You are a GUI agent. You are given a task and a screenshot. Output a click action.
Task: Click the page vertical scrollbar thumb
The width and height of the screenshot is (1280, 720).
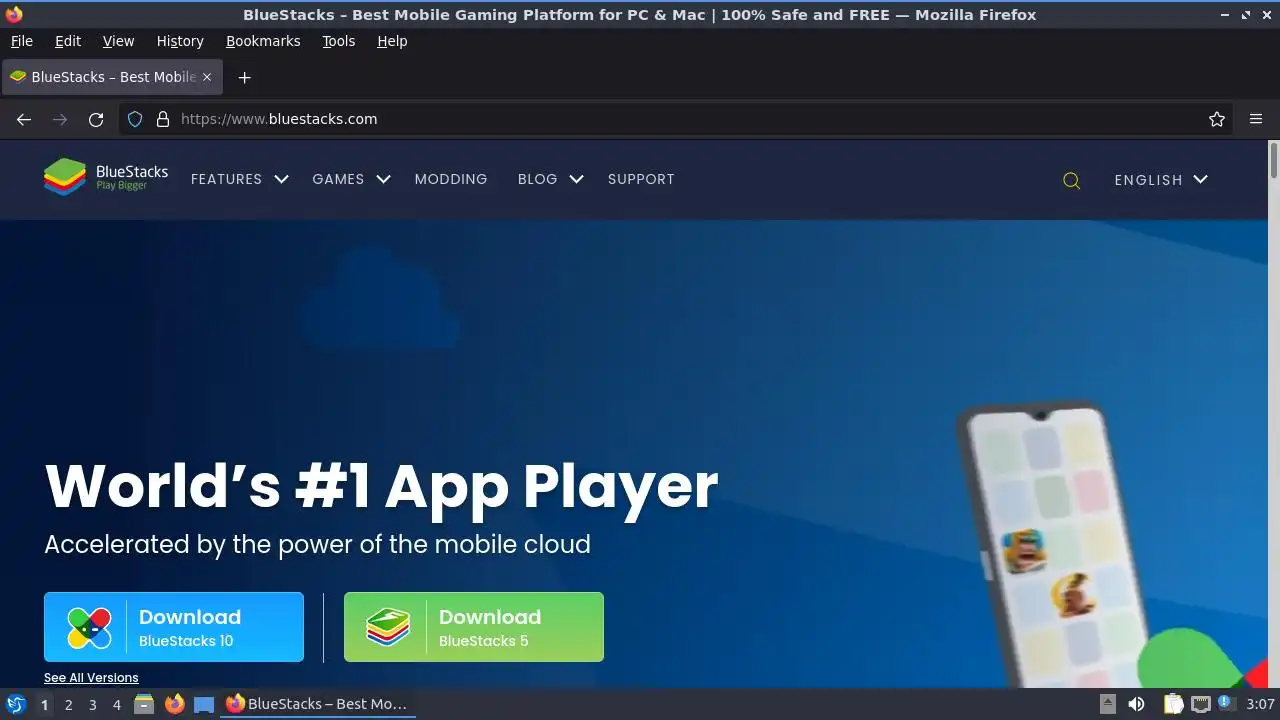tap(1273, 162)
